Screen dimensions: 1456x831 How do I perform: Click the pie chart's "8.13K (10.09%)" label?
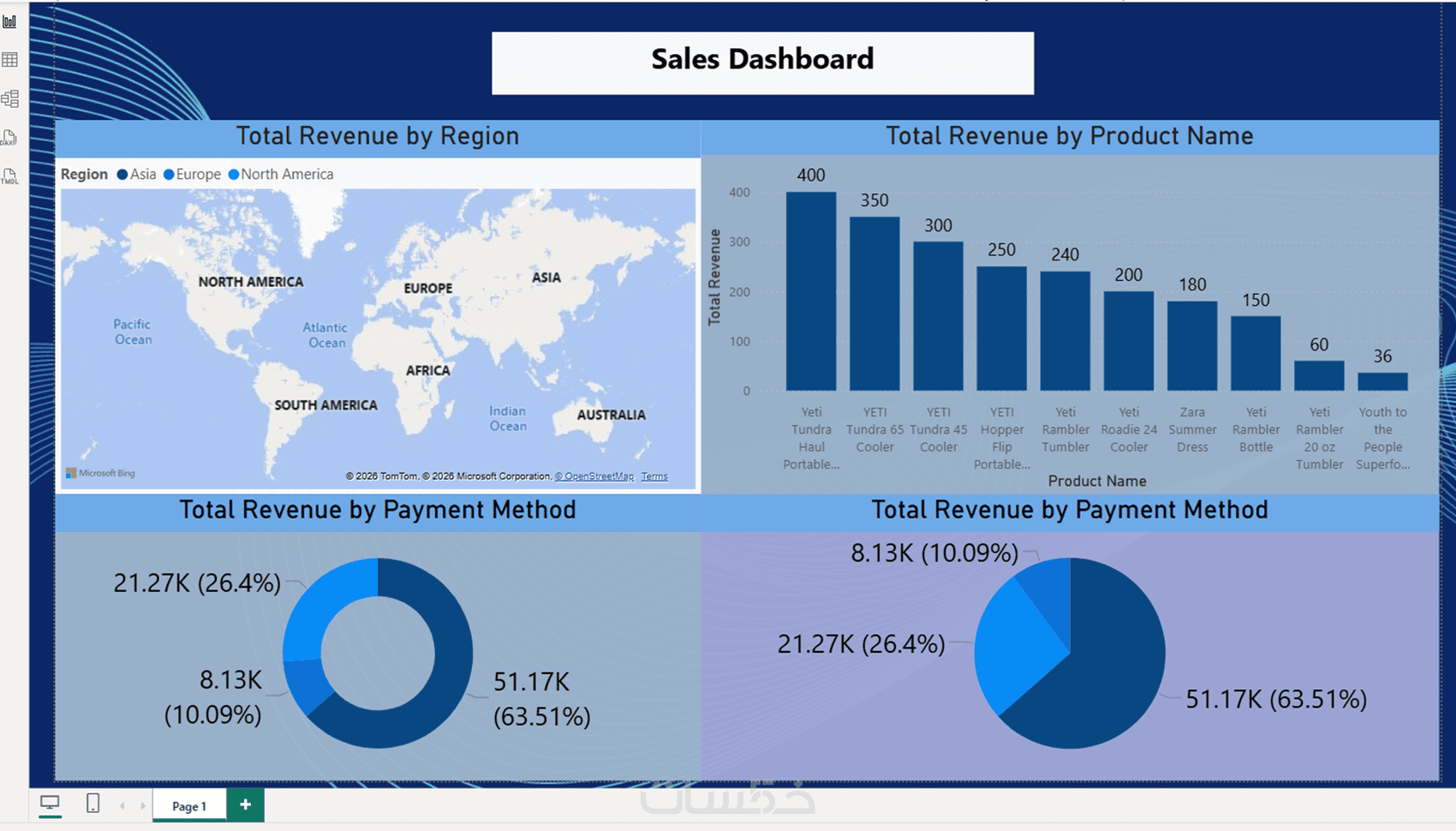pos(934,553)
